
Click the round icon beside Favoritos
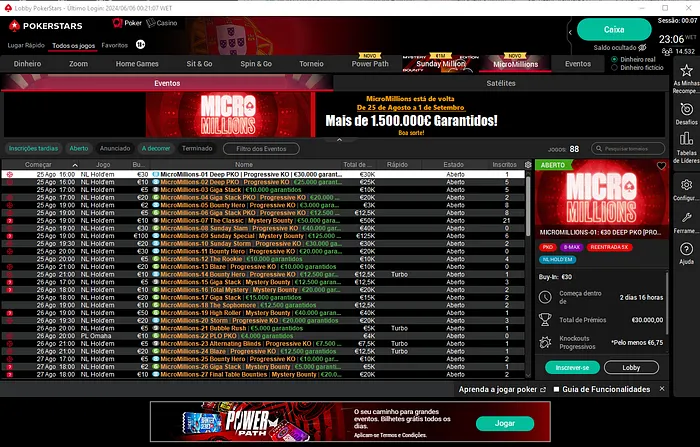140,44
